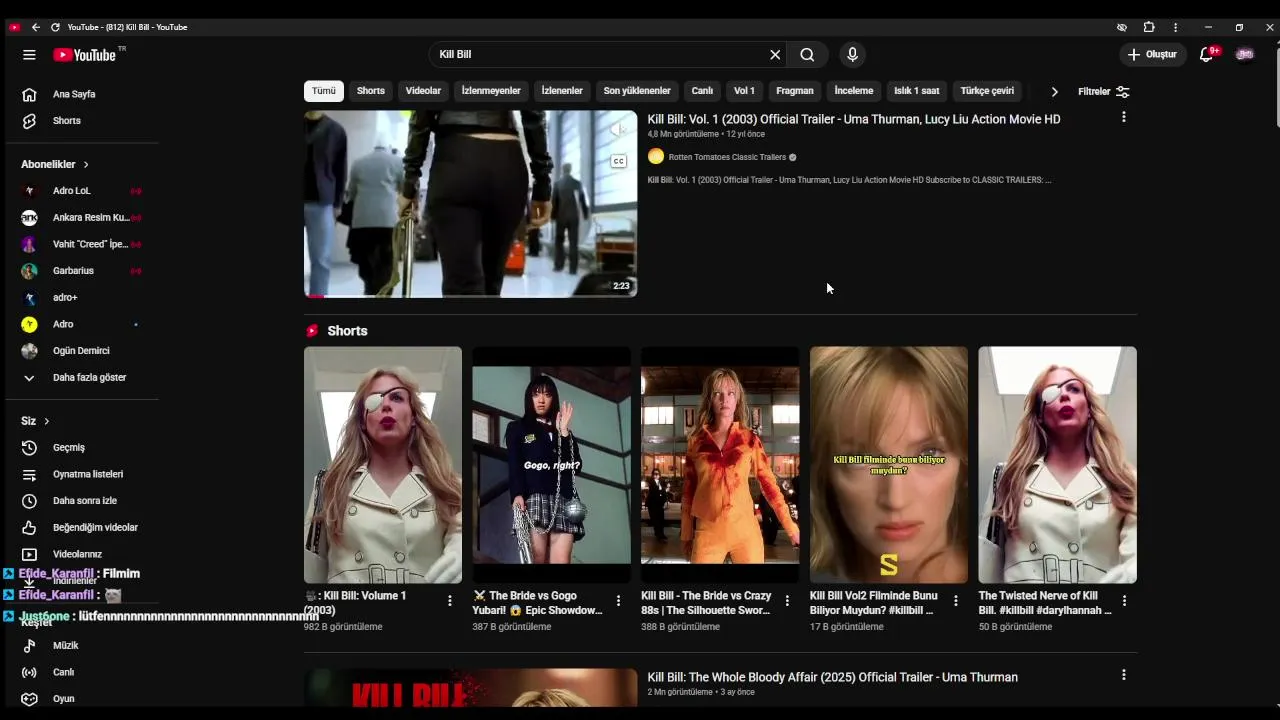Play the Twisted Nerve of Kill Bill short
Viewport: 1280px width, 720px height.
click(1057, 465)
